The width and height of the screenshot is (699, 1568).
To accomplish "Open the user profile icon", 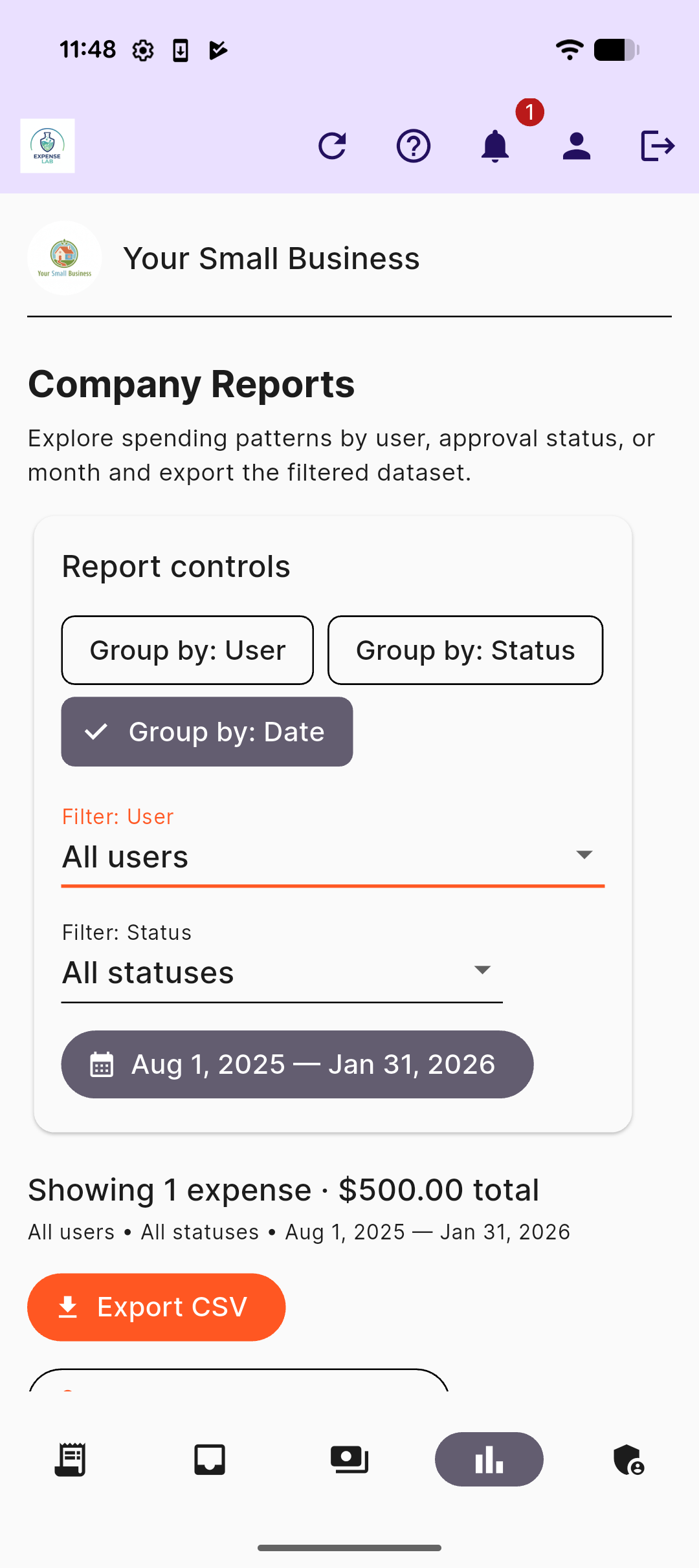I will tap(577, 146).
